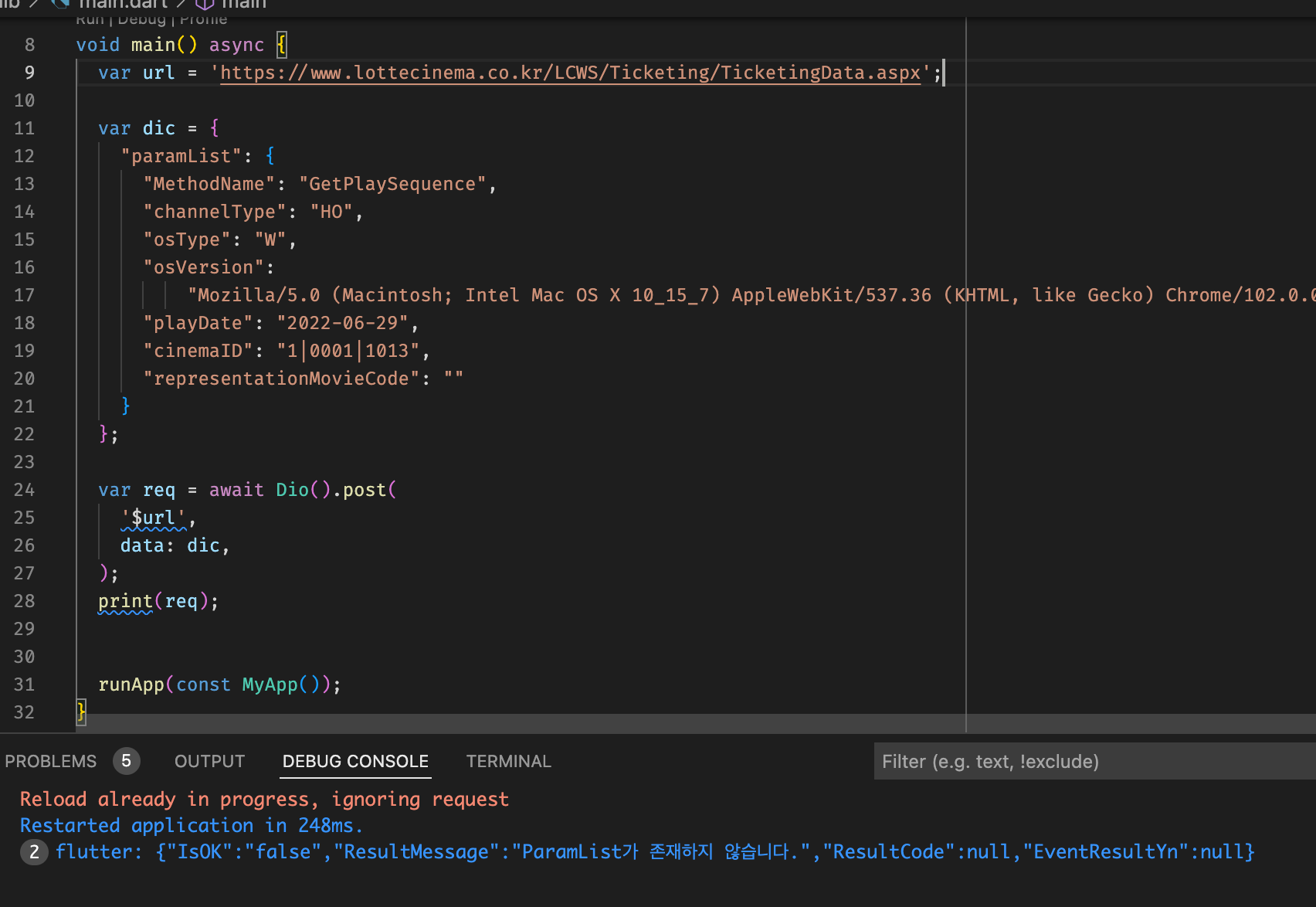Image resolution: width=1316 pixels, height=907 pixels.
Task: Click the "channelType" key
Action: 214,212
